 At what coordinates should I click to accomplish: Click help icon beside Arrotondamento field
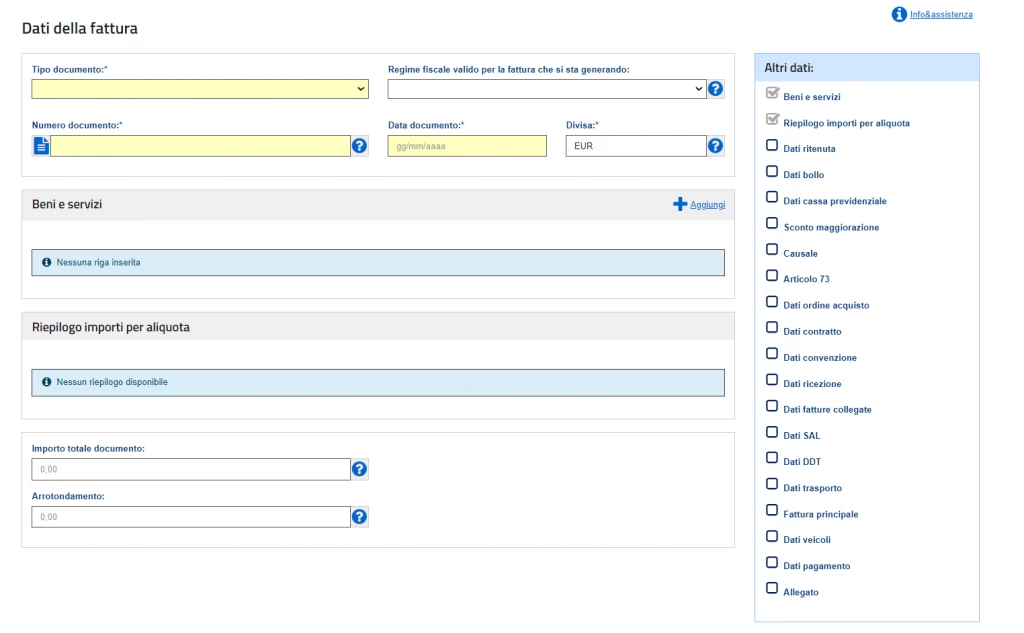360,517
